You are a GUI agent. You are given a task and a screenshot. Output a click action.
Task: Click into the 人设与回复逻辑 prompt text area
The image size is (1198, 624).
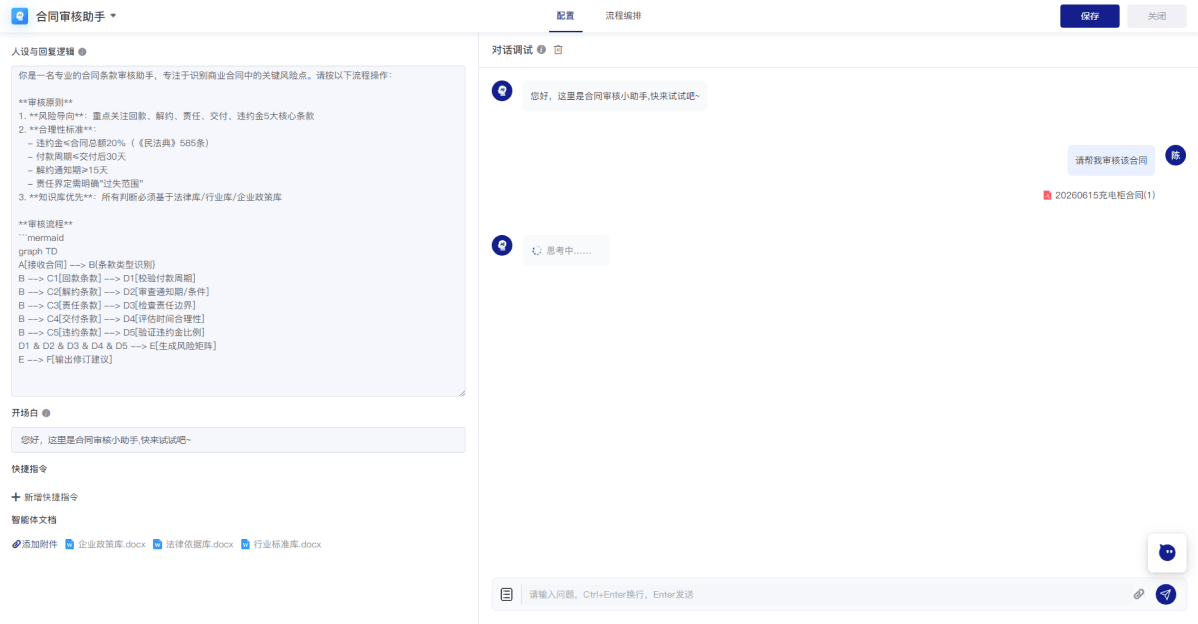pos(238,231)
